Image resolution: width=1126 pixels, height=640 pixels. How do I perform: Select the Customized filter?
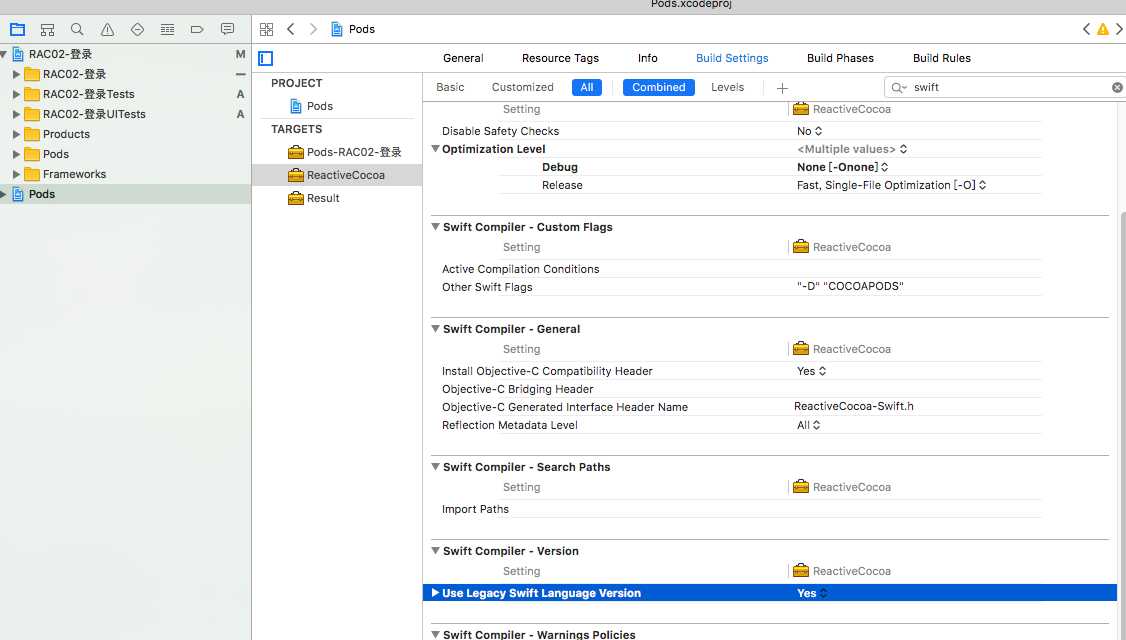pyautogui.click(x=522, y=88)
